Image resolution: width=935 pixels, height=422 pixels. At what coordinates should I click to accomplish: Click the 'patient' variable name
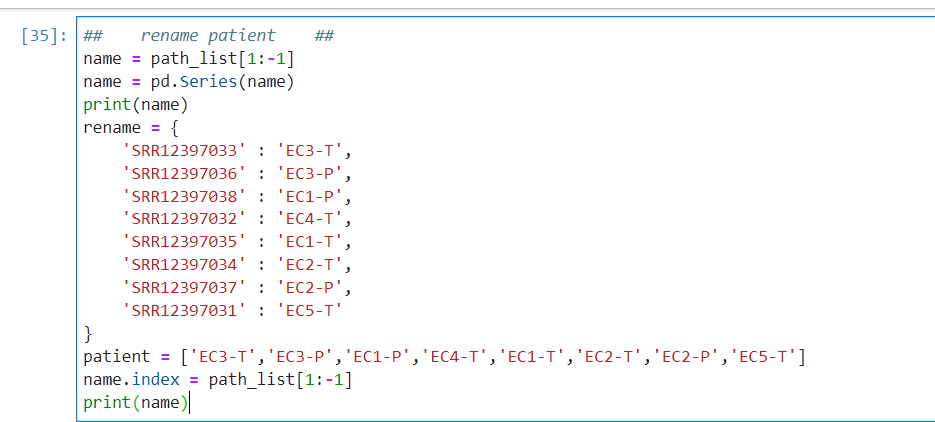(x=117, y=356)
